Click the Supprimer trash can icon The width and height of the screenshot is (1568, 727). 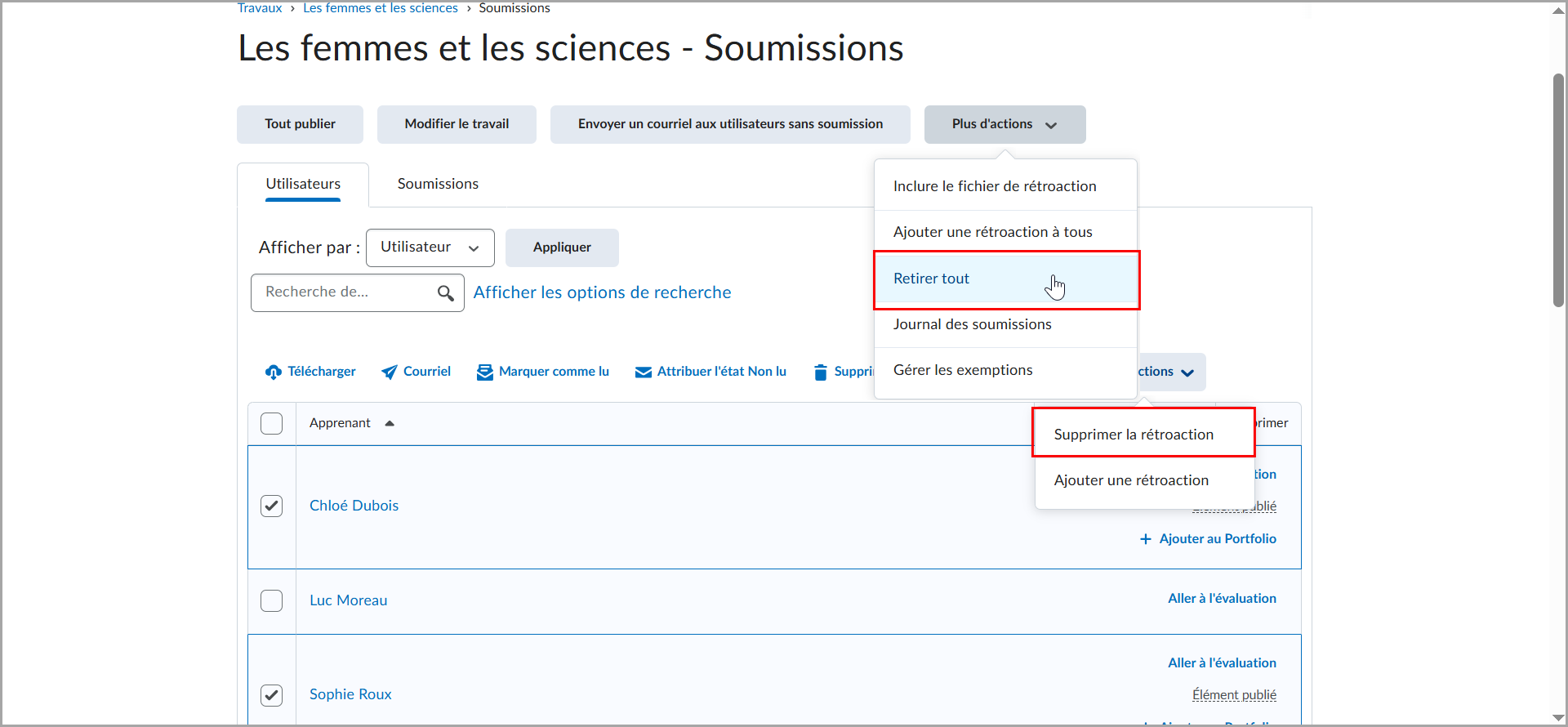pos(821,372)
